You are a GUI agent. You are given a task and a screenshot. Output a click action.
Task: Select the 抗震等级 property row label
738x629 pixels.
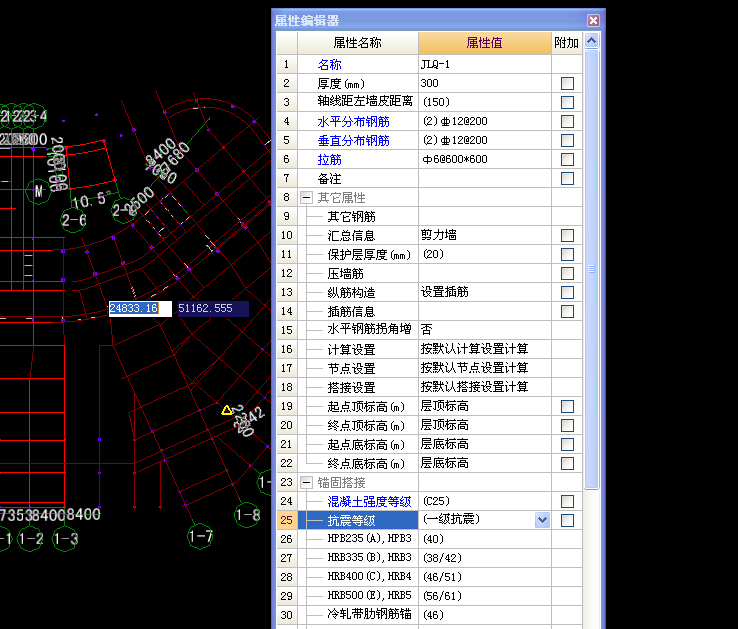point(358,520)
